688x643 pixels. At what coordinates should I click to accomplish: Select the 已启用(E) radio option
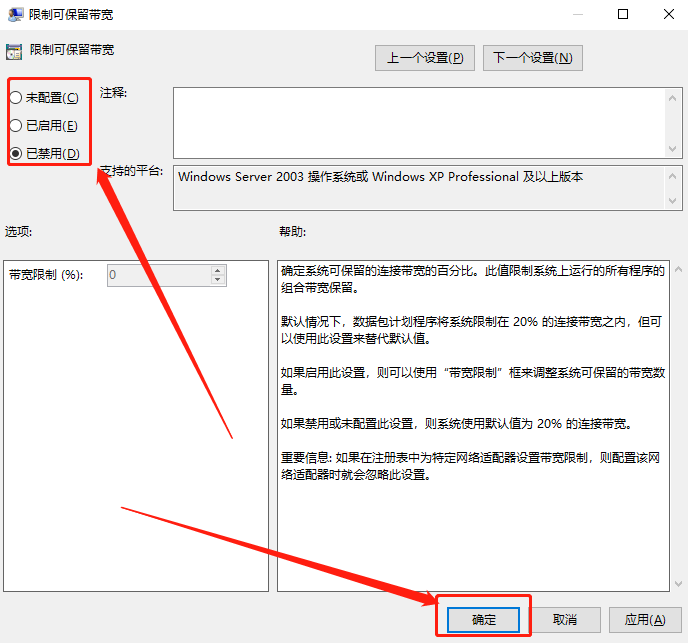point(15,125)
